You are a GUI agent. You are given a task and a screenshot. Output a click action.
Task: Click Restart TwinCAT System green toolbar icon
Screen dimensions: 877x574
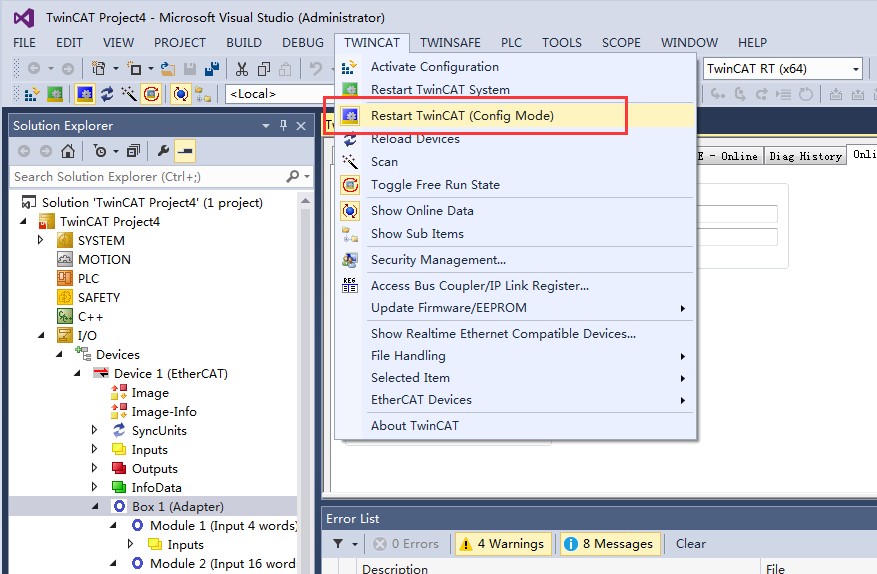(55, 94)
